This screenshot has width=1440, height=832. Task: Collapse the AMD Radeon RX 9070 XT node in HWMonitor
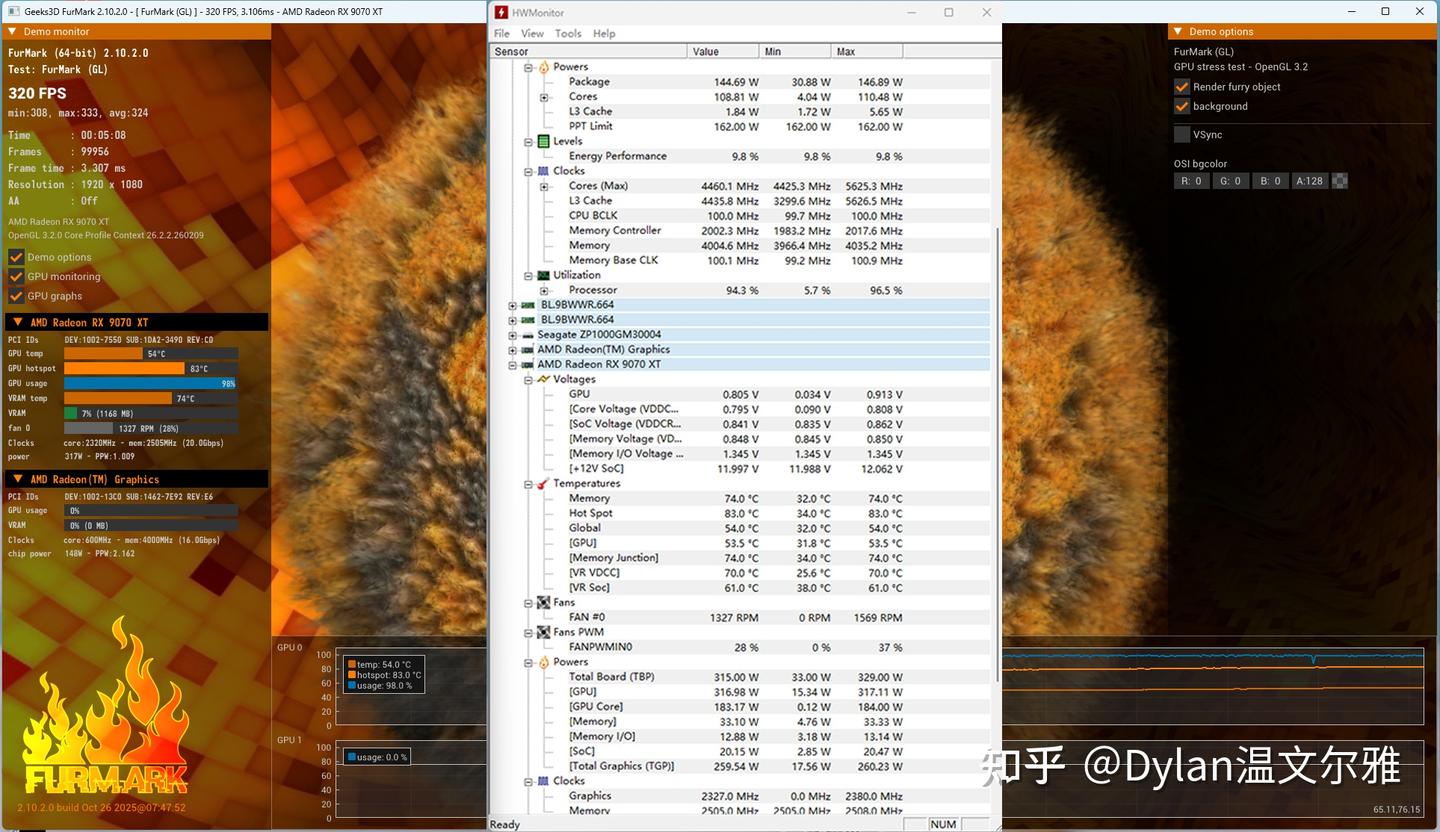[x=512, y=365]
